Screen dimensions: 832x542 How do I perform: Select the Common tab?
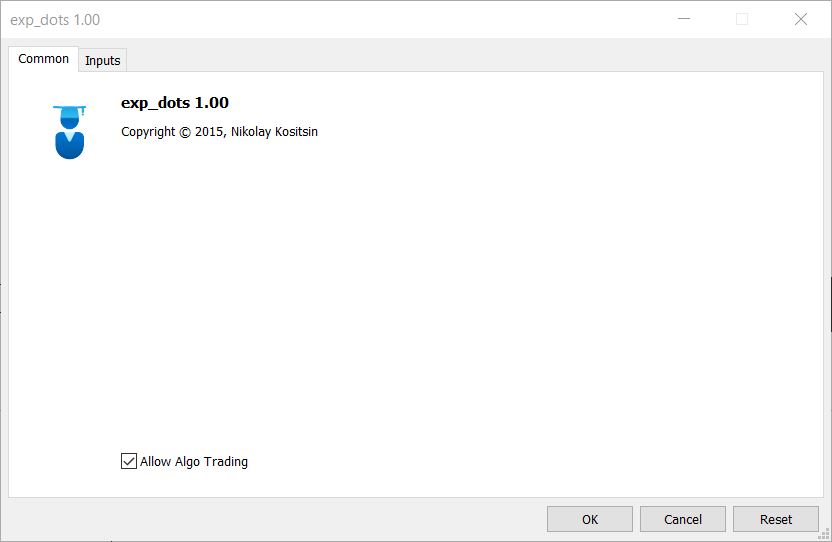(44, 58)
